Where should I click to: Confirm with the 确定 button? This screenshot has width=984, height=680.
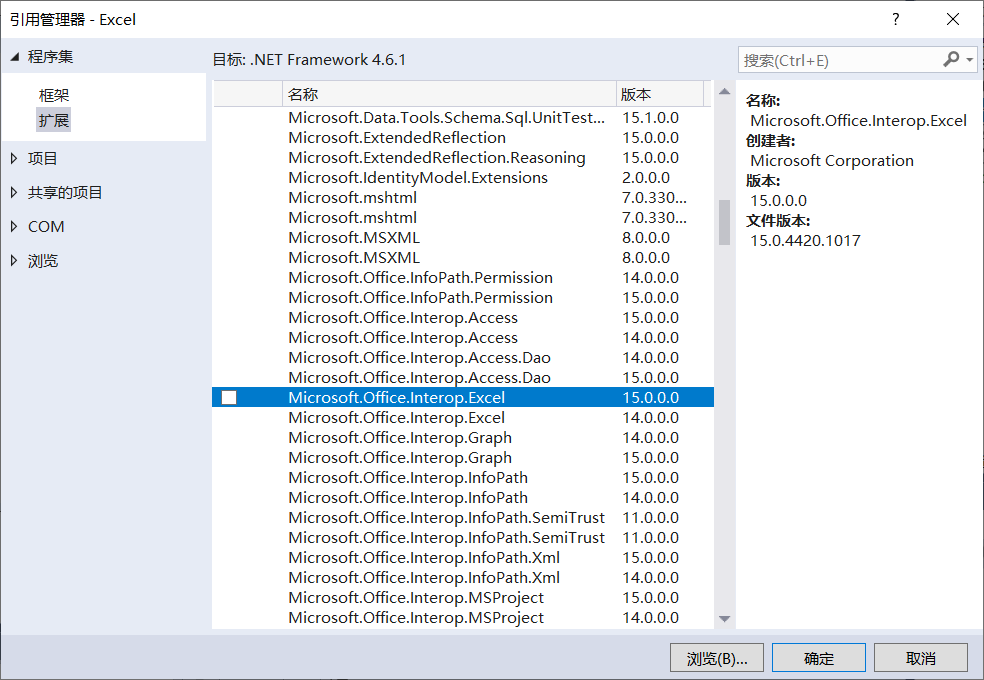point(819,658)
